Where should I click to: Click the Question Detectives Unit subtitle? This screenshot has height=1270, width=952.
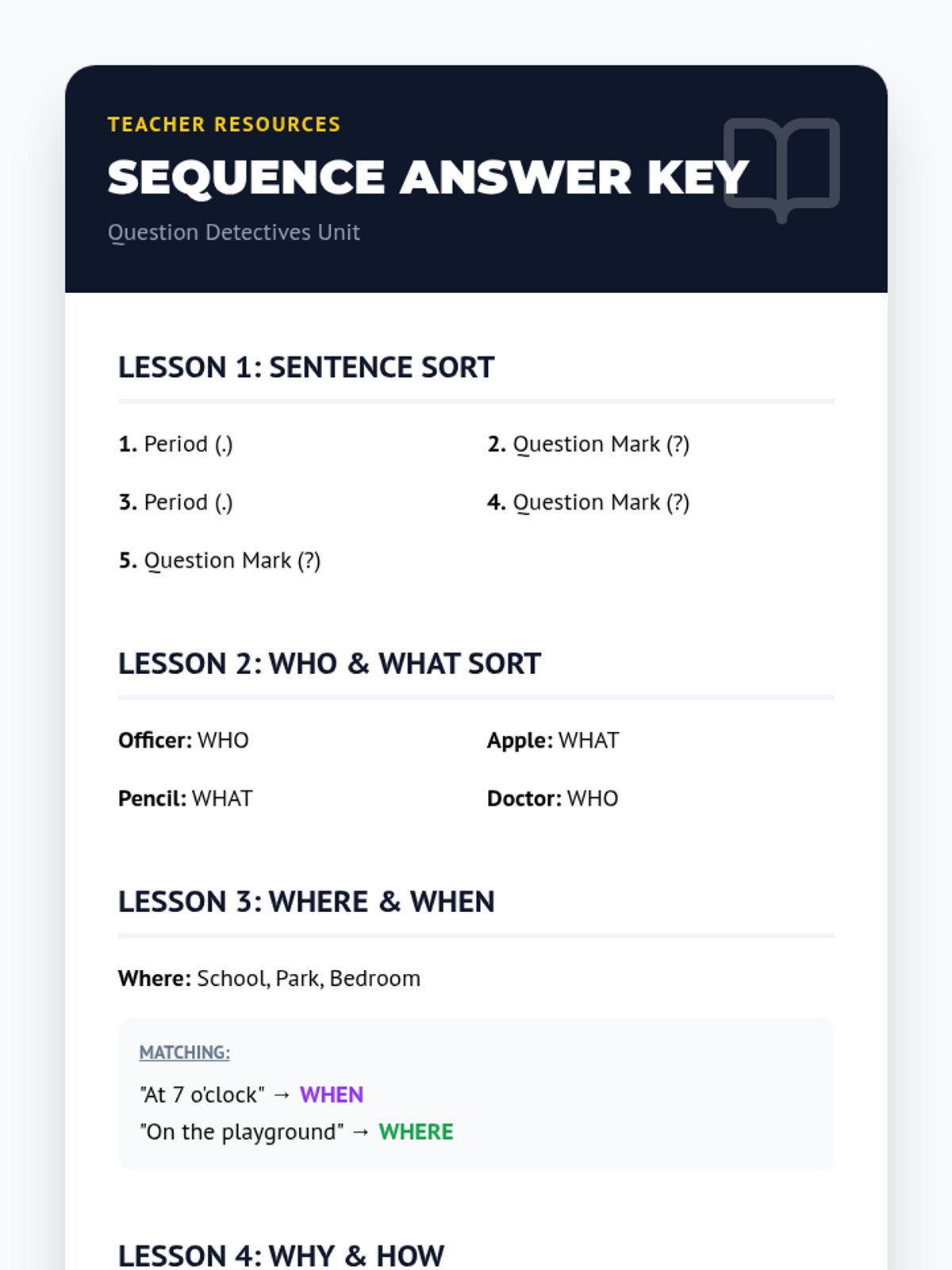234,233
